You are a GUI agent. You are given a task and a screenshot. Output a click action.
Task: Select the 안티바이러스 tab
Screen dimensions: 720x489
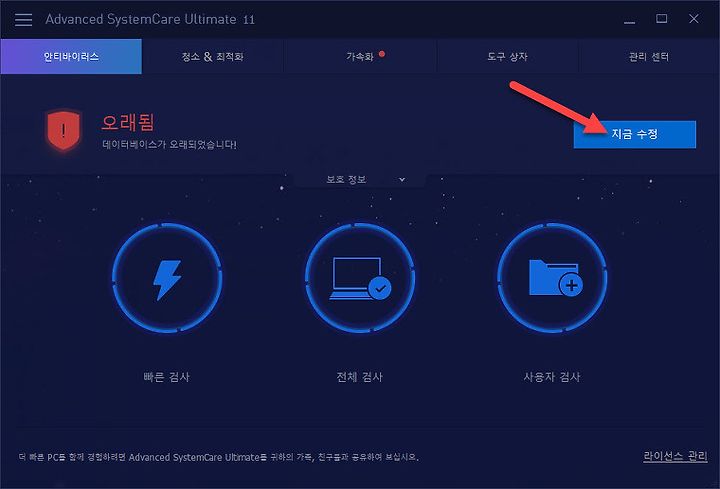pyautogui.click(x=71, y=56)
